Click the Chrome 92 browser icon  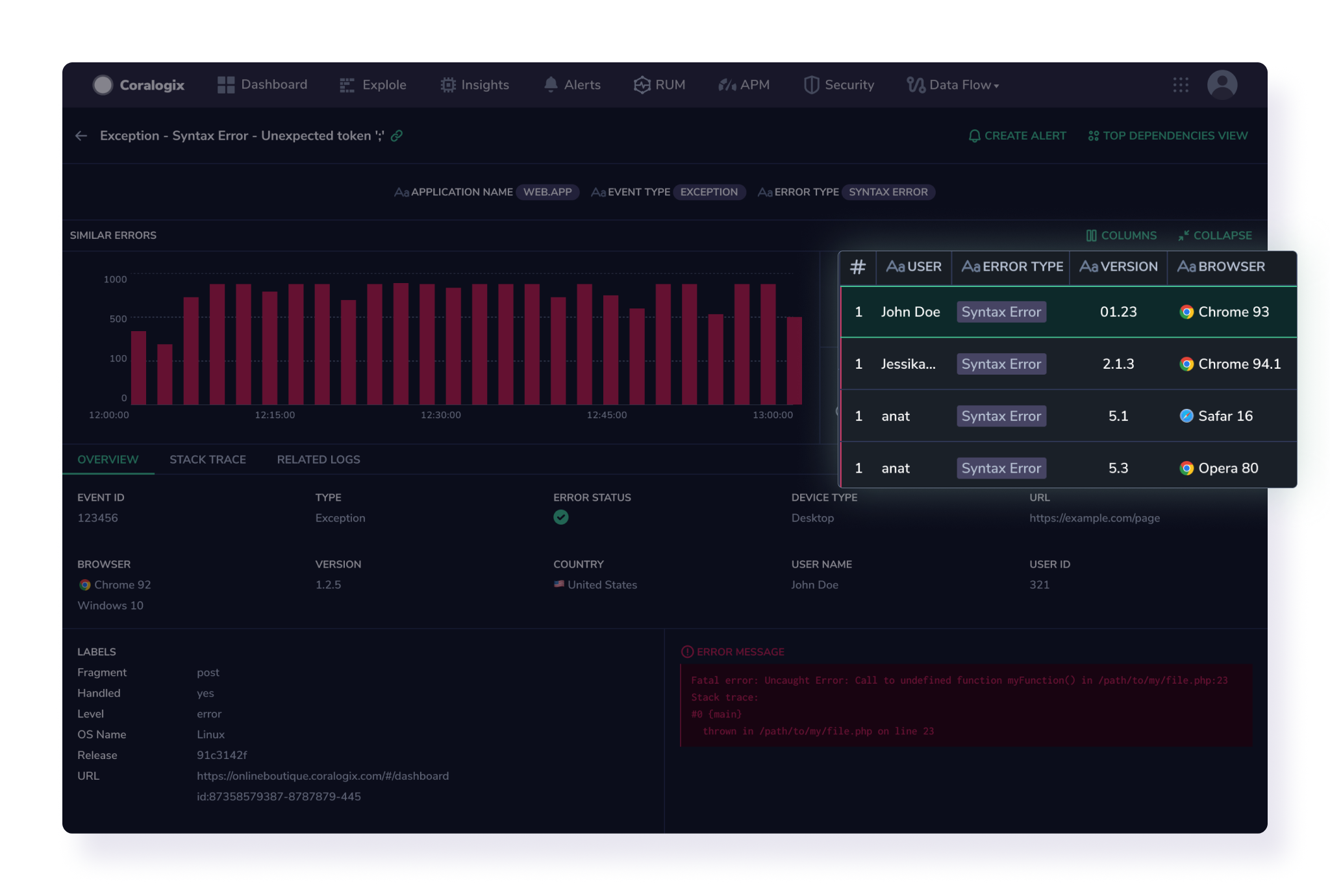84,585
